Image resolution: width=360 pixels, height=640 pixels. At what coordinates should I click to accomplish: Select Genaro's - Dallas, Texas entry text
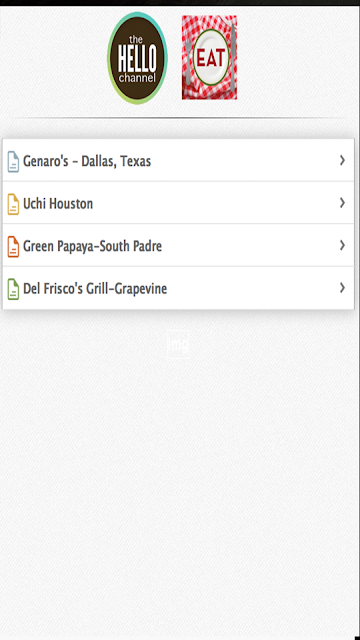pyautogui.click(x=87, y=161)
